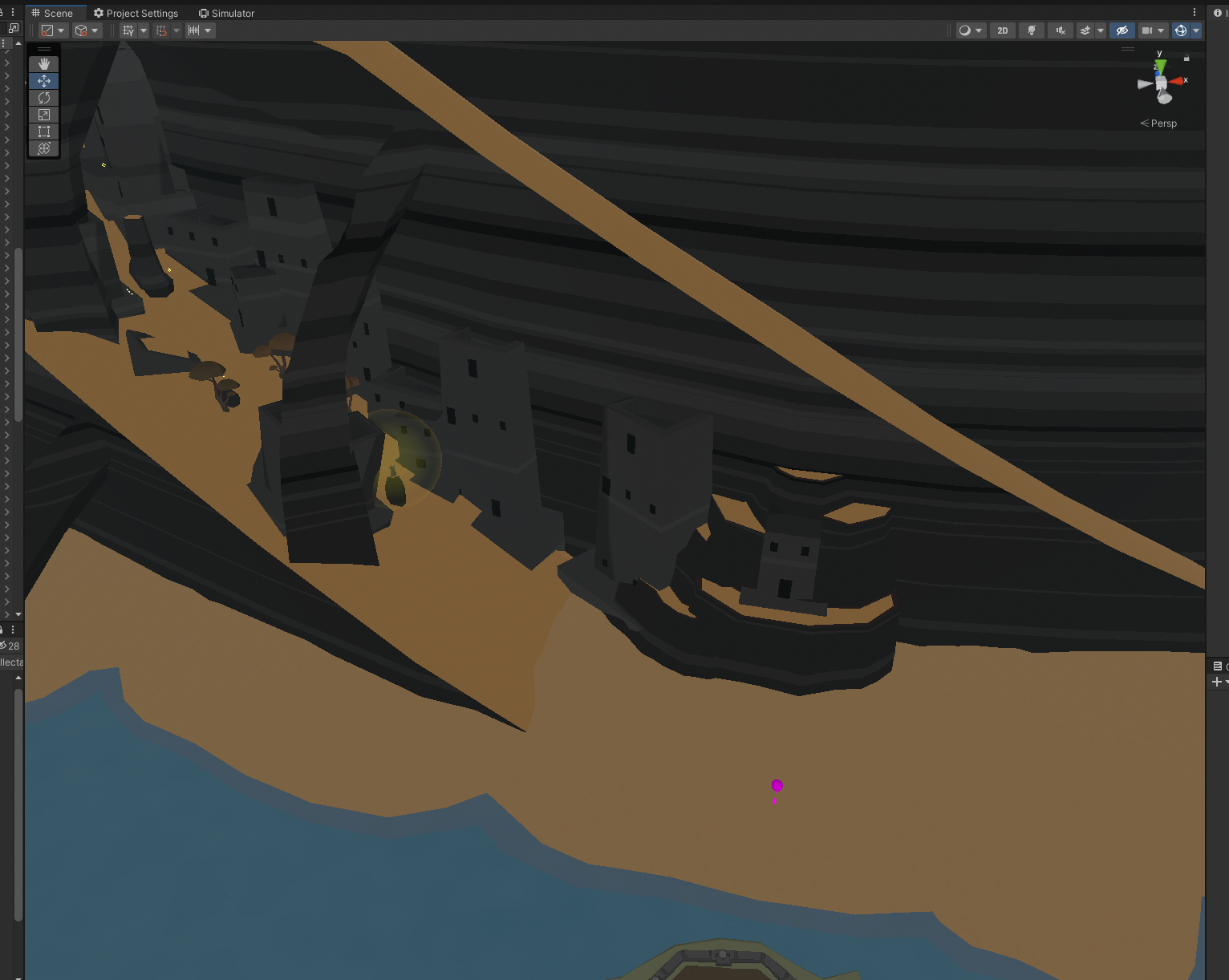Toggle scene gizmos display
This screenshot has height=980, width=1229.
tap(1181, 30)
